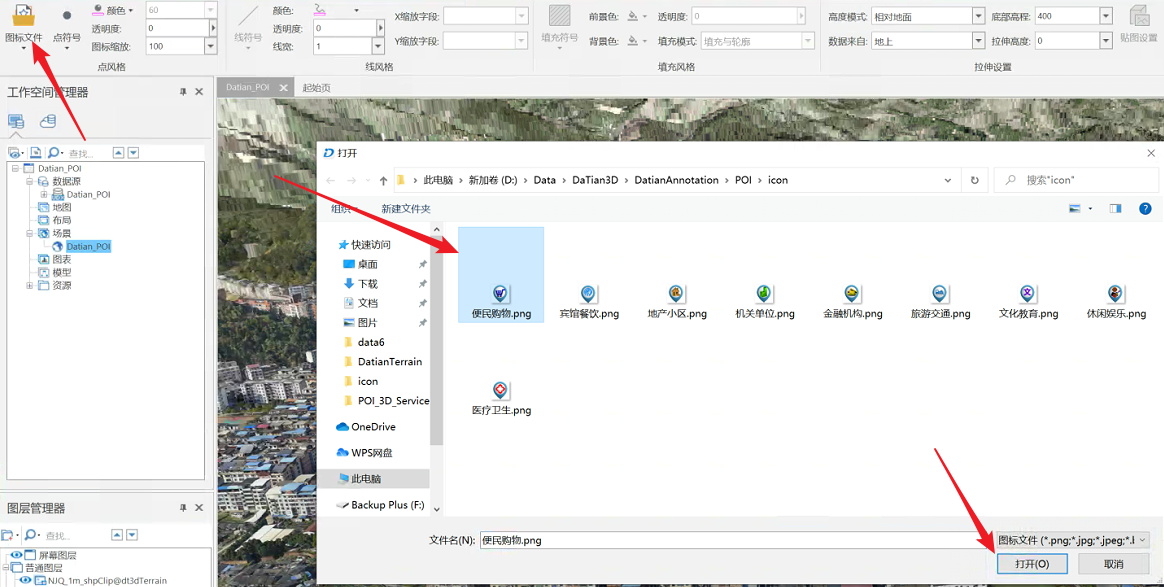Click the 取消 button
1164x587 pixels.
[x=1113, y=564]
